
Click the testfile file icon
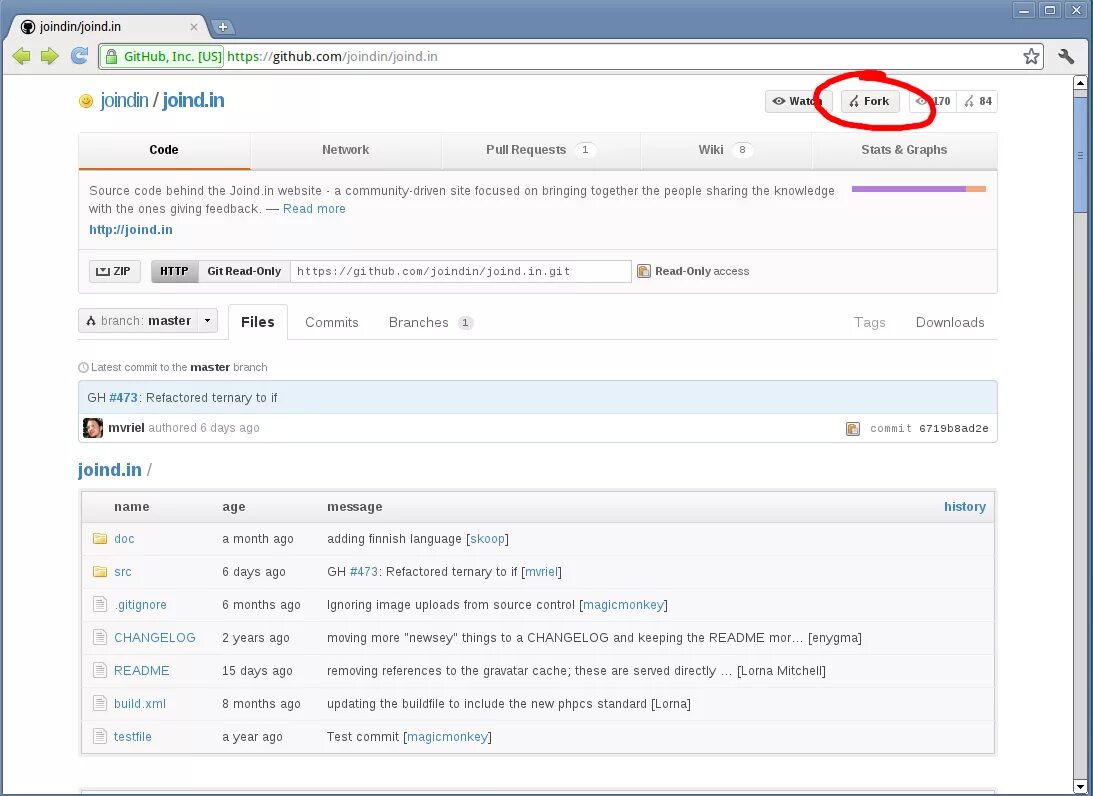[100, 736]
